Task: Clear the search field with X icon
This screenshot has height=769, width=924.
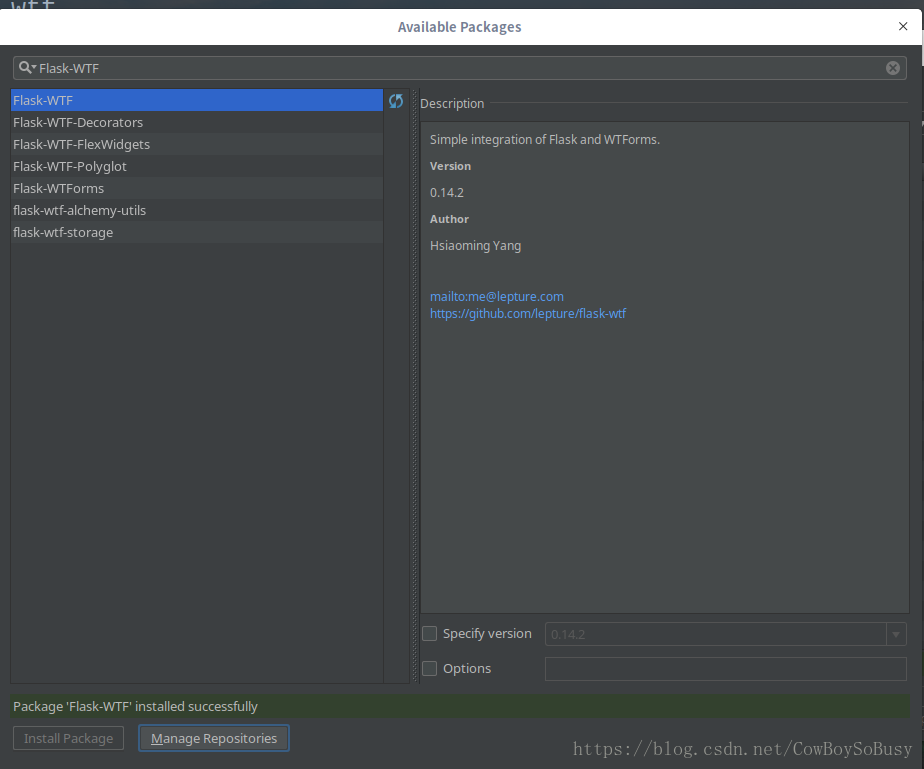Action: (x=892, y=68)
